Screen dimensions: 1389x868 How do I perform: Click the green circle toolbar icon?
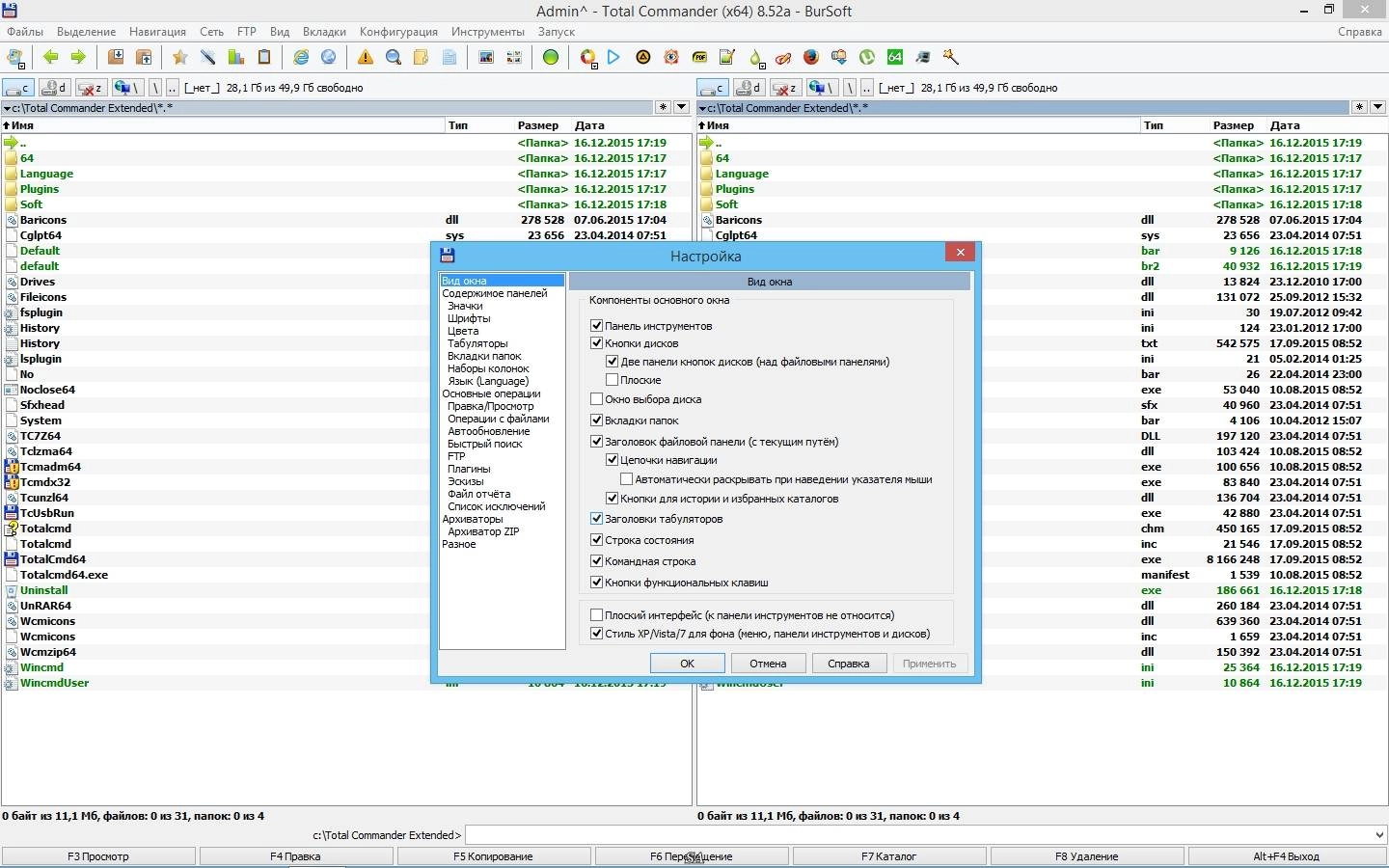pos(550,57)
